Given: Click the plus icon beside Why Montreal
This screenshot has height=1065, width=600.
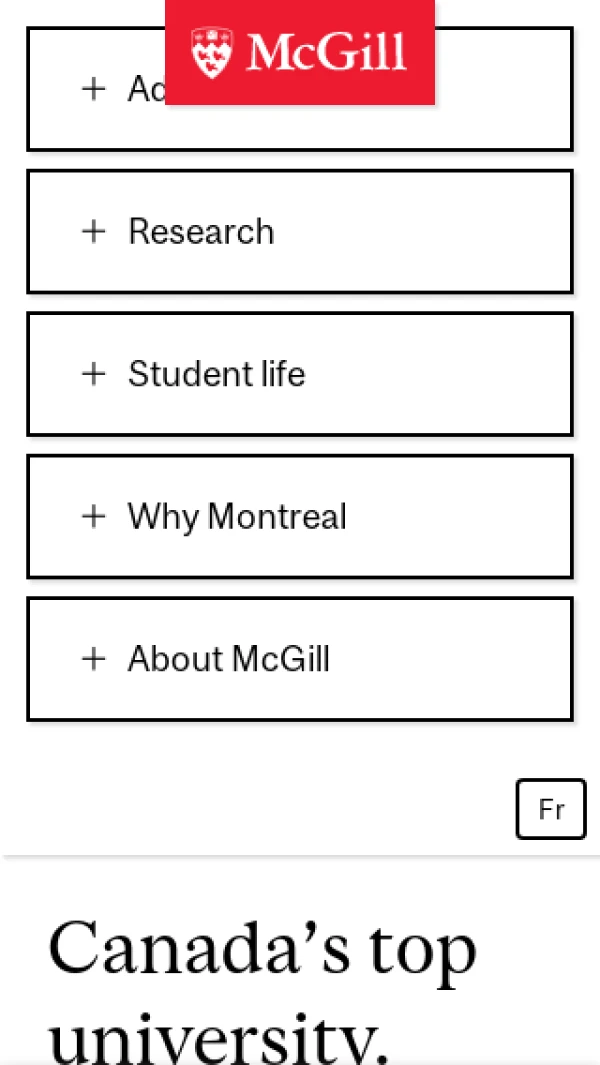Looking at the screenshot, I should 94,516.
